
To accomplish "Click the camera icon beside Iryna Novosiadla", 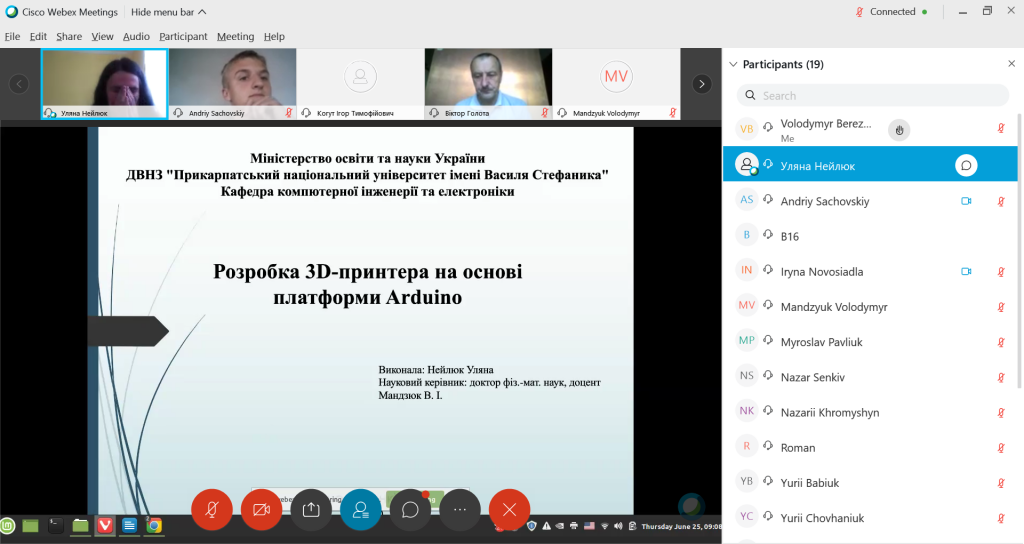I will 966,272.
